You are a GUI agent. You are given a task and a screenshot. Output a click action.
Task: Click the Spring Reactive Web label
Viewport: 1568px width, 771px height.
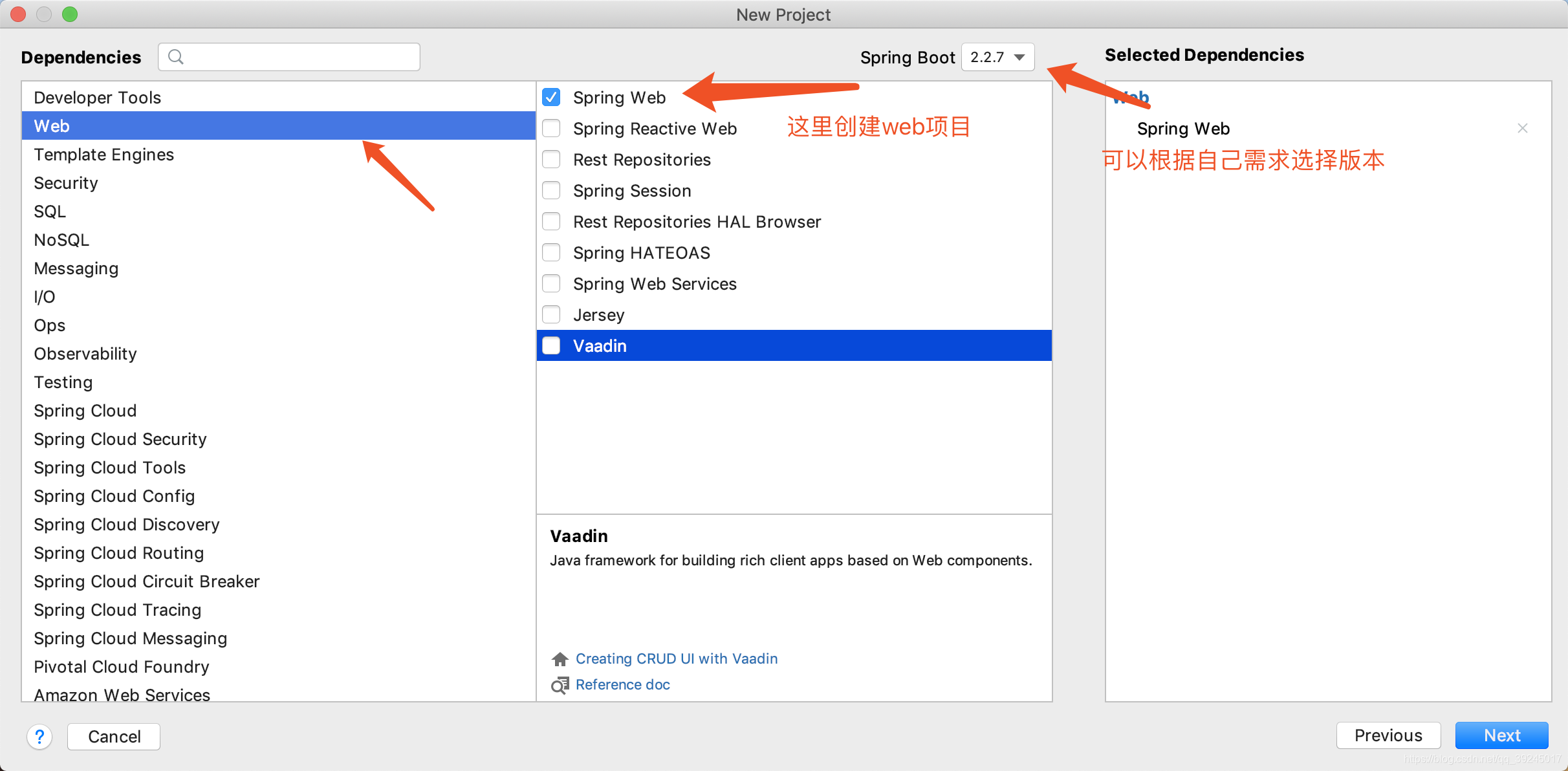coord(655,128)
